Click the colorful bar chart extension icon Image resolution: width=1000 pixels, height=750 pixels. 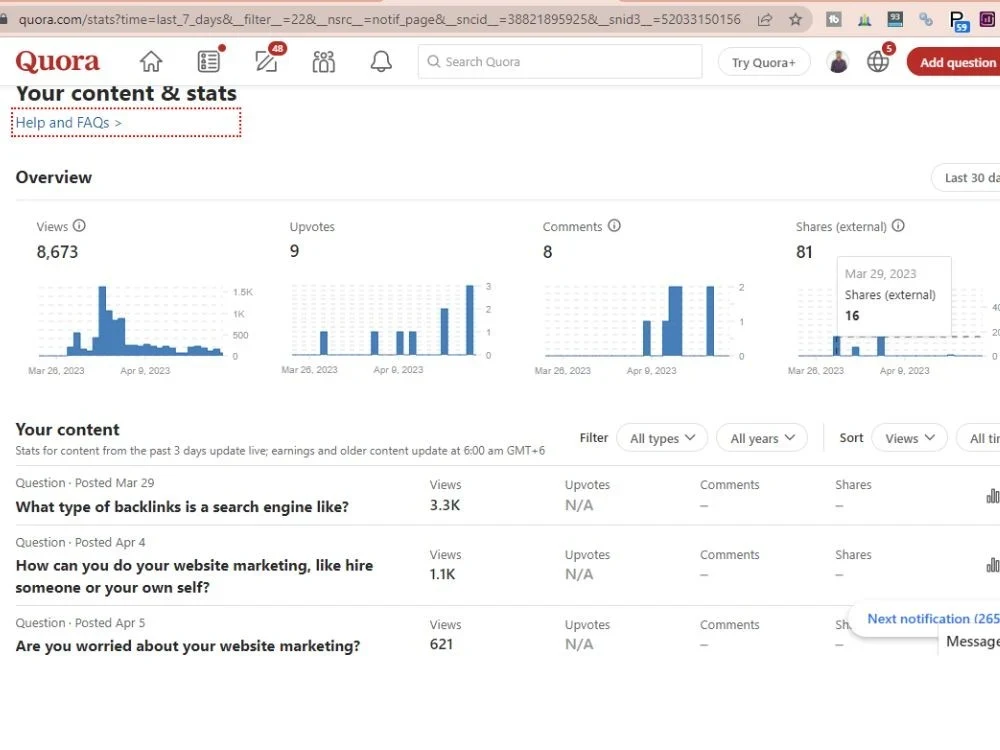pos(864,20)
